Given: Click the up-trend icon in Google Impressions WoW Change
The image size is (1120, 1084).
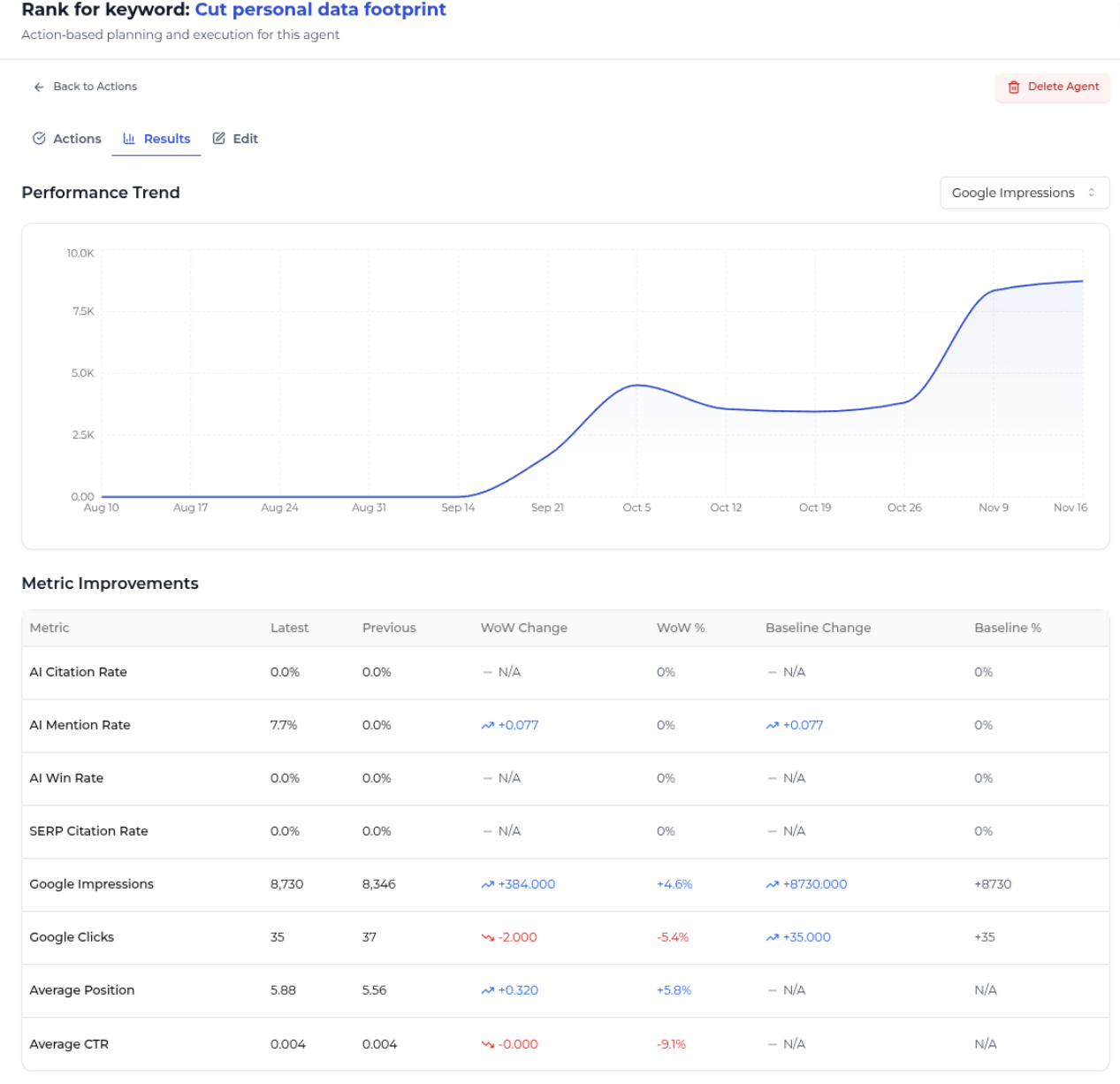Looking at the screenshot, I should [487, 884].
